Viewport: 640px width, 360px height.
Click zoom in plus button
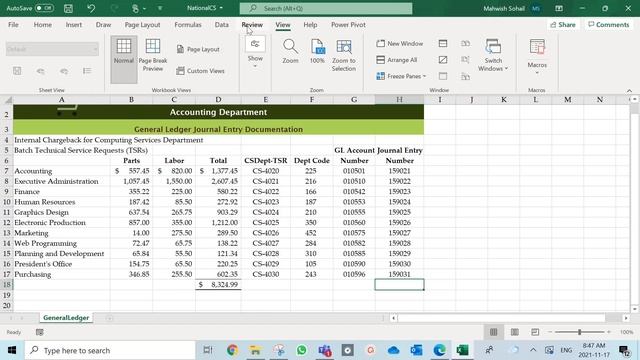(609, 332)
